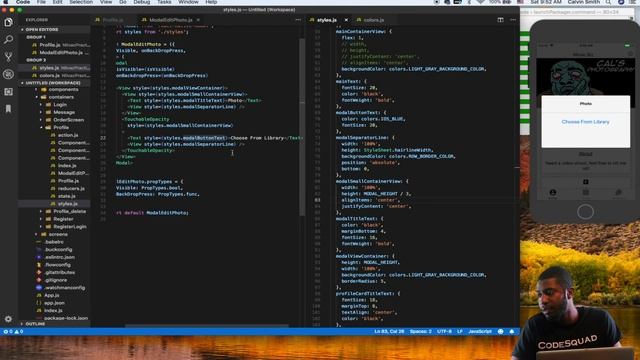Expand the Profile_delete folder
This screenshot has height=360, width=640.
point(69,211)
